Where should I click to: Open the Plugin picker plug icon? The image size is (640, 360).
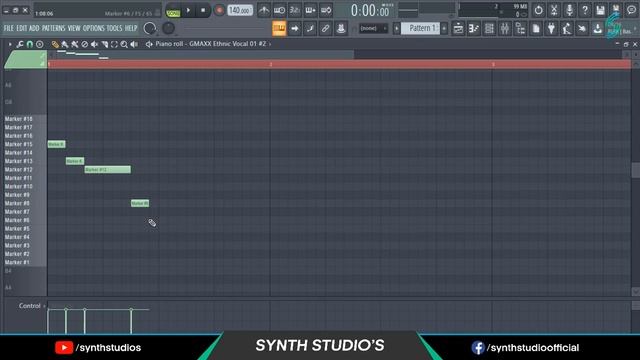pos(551,29)
